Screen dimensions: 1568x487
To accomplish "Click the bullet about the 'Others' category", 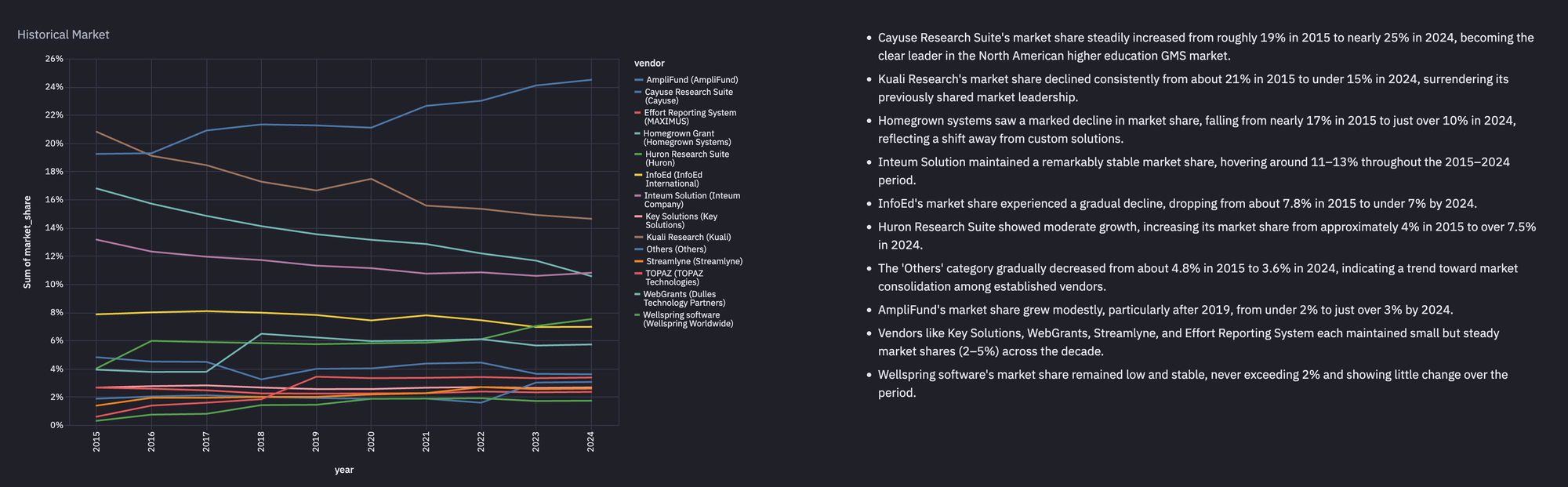I will click(1198, 278).
